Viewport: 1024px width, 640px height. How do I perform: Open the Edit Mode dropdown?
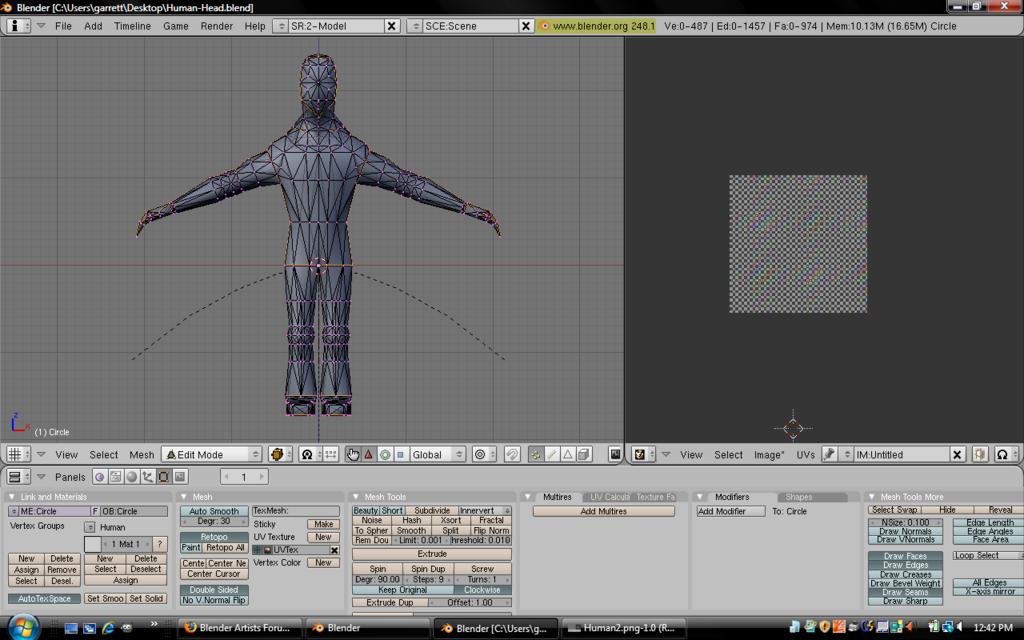212,455
